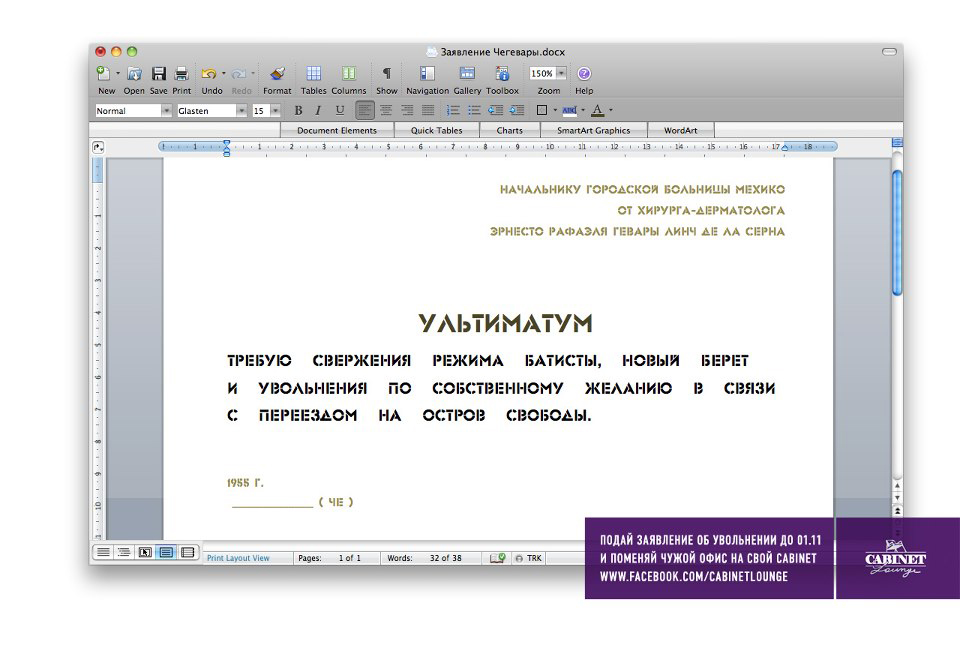
Task: Click the toolbar hide pill button
Action: (889, 51)
